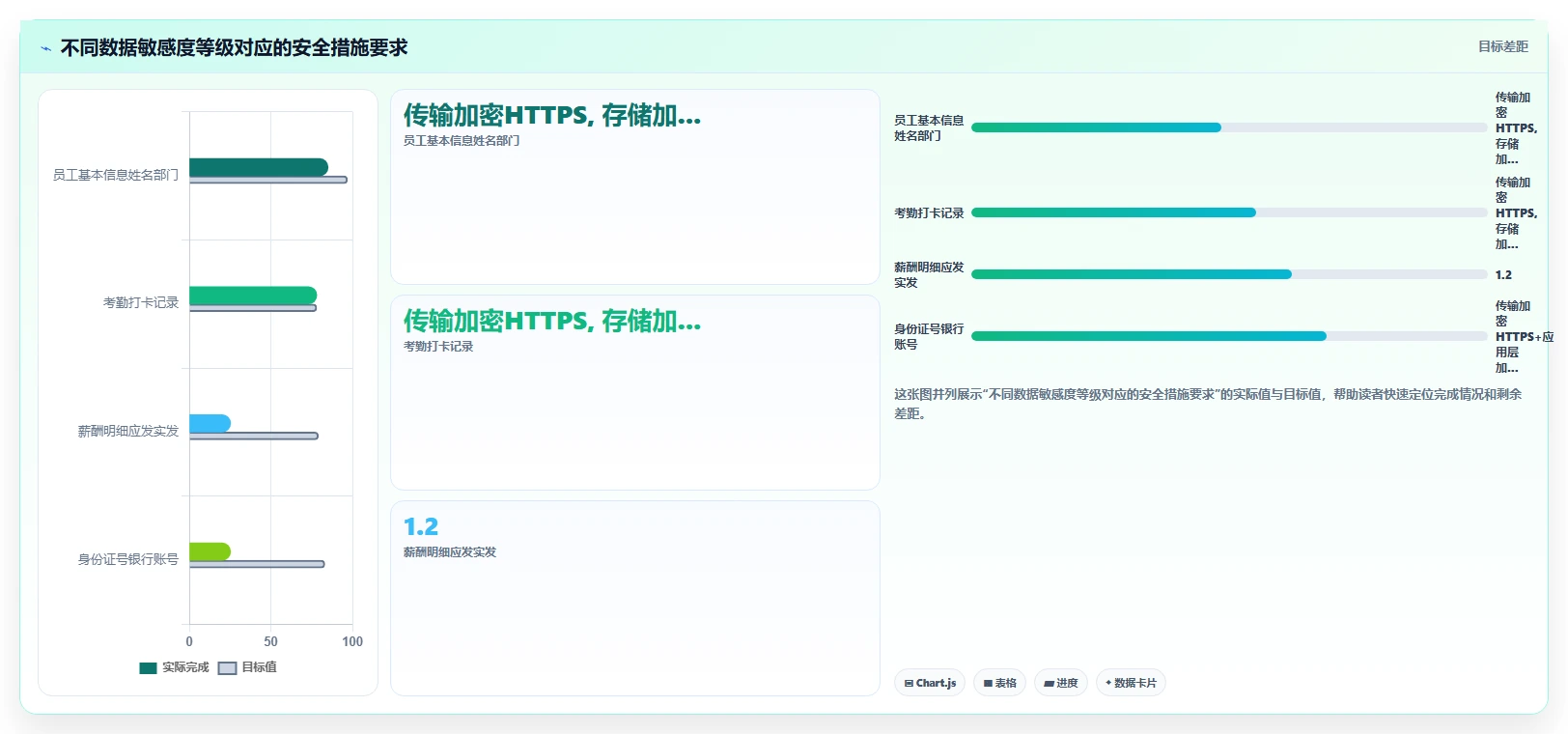The image size is (1568, 734).
Task: Click chart axis label 员工基本信息姓名部门
Action: [x=116, y=175]
